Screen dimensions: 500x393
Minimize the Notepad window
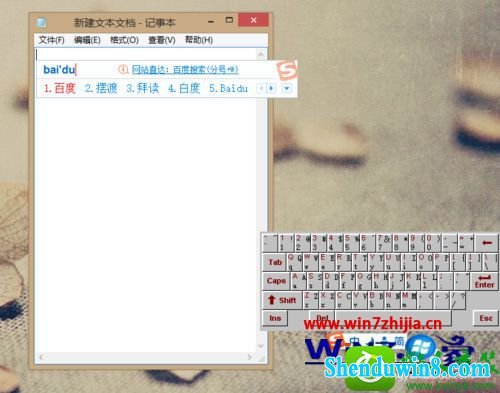tap(211, 21)
